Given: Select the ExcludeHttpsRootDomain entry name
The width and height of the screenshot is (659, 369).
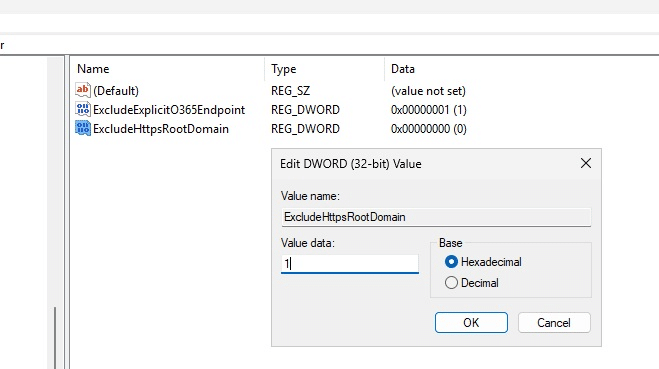Looking at the screenshot, I should point(161,129).
